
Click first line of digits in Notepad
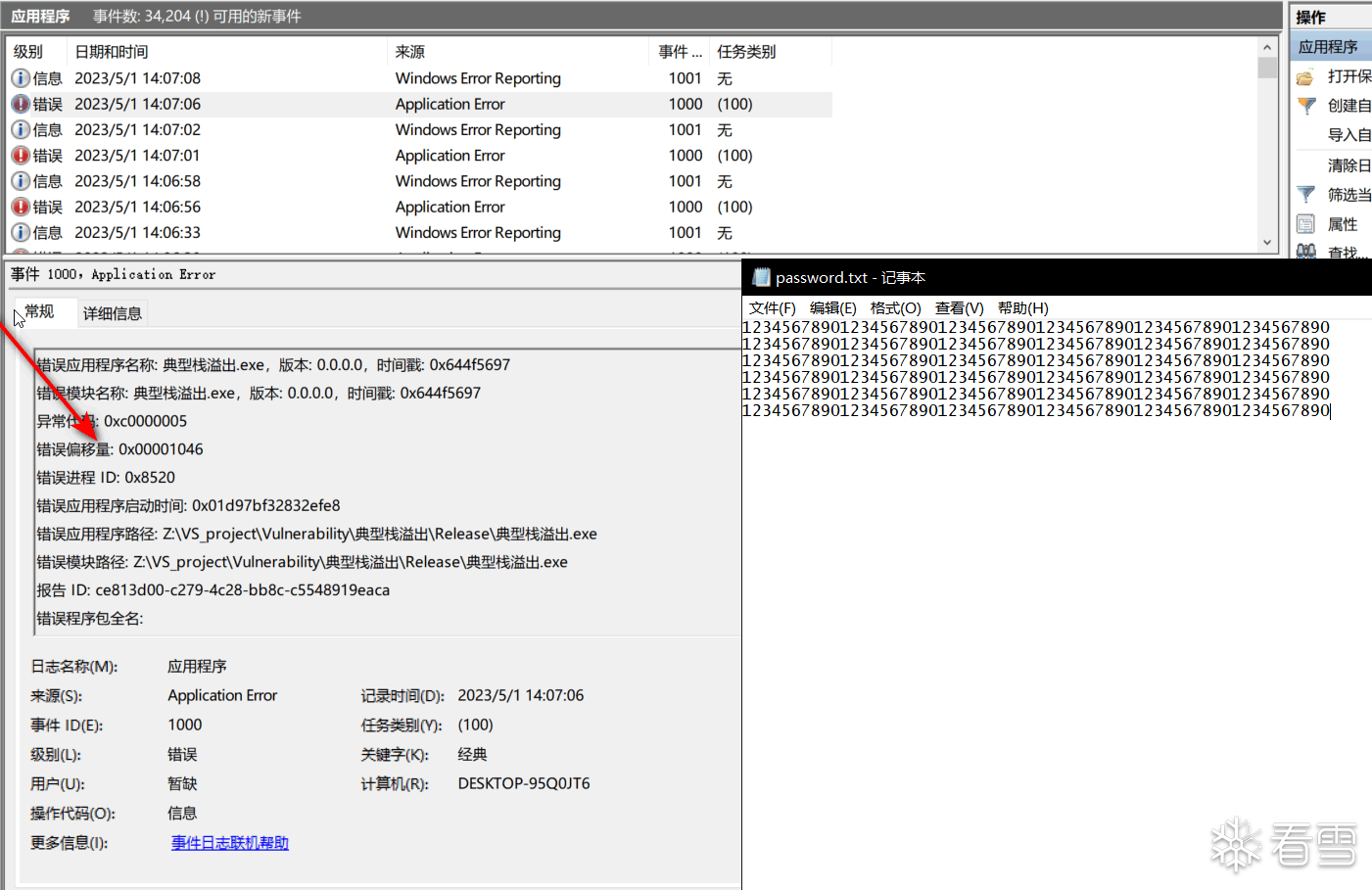(1036, 327)
